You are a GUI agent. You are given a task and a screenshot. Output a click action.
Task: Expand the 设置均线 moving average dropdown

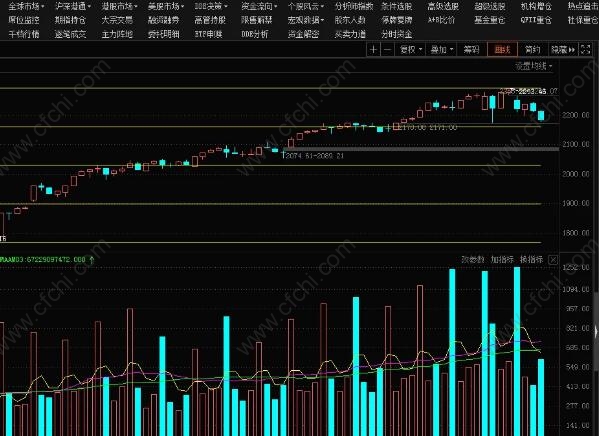[533, 66]
